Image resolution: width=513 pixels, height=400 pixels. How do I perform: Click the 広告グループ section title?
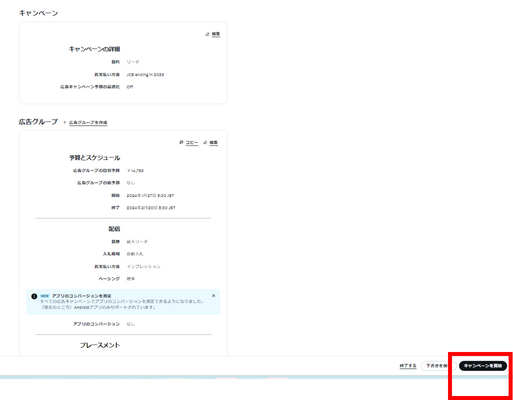[x=38, y=122]
